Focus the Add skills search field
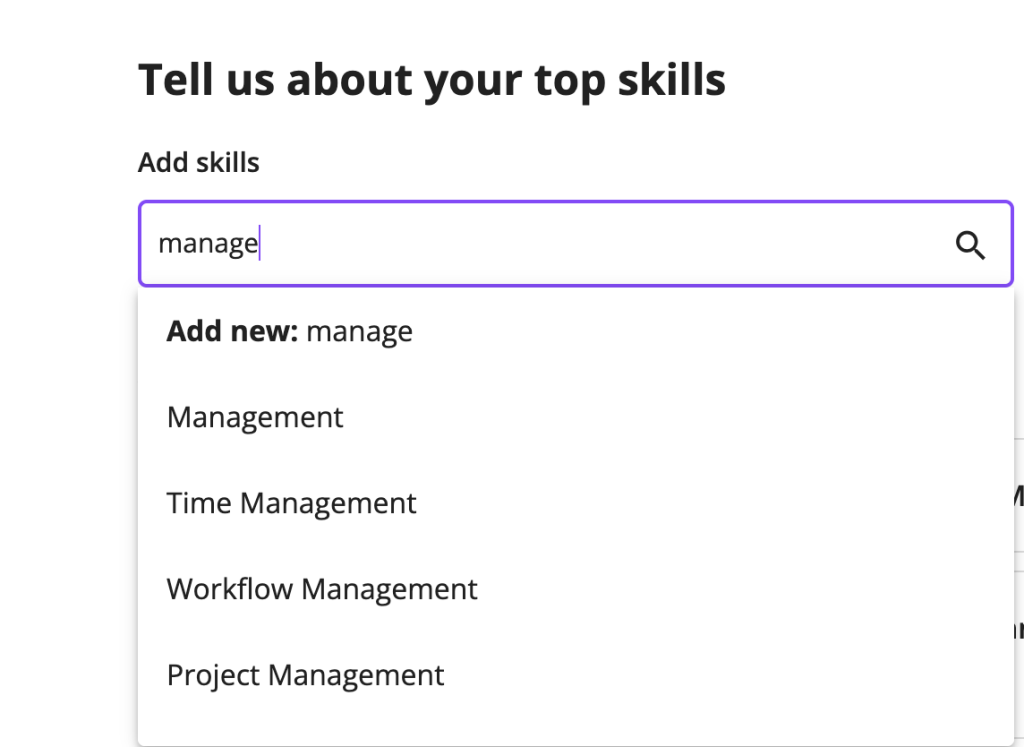The width and height of the screenshot is (1024, 747). [x=575, y=244]
